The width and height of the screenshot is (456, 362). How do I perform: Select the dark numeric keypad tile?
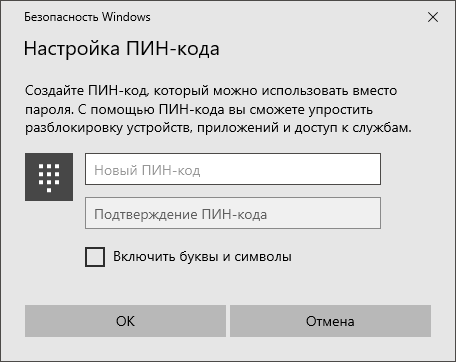[49, 177]
